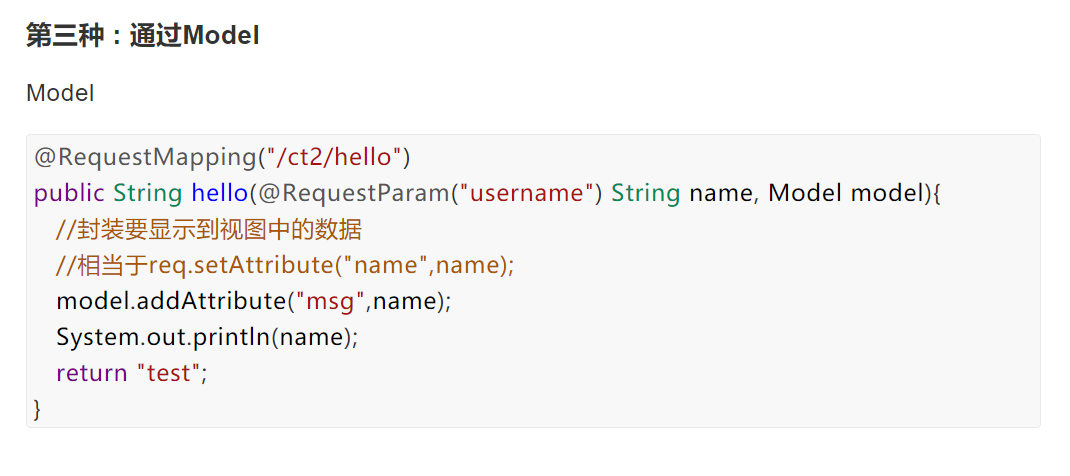Viewport: 1070px width, 476px height.
Task: Click the String type before the name parameter
Action: (x=646, y=193)
